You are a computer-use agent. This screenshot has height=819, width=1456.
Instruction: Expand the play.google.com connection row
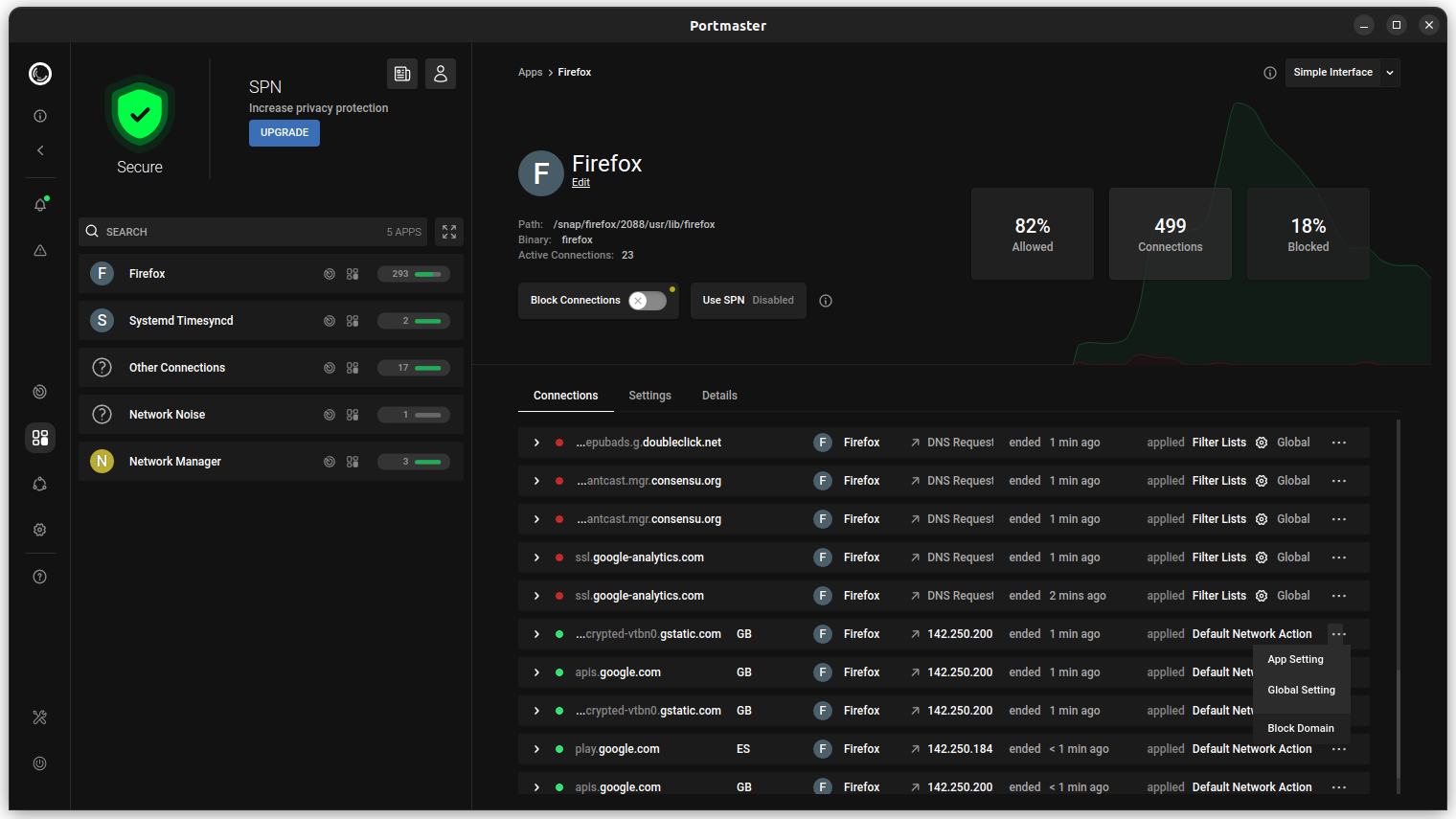coord(536,749)
